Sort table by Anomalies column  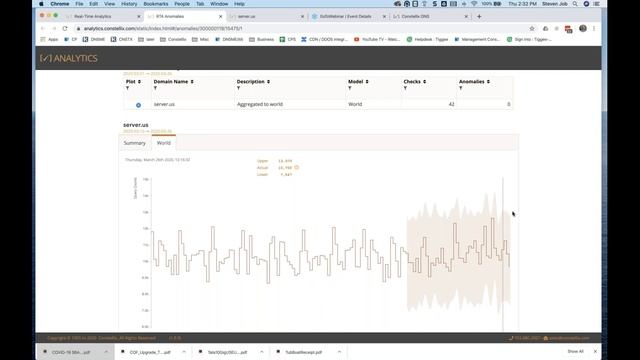click(x=488, y=82)
